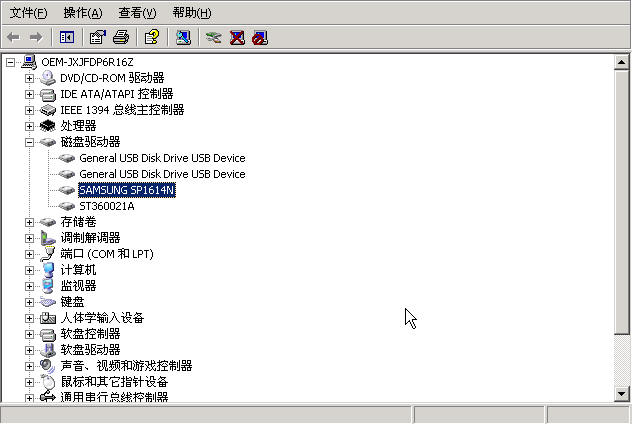Viewport: 632px width, 424px height.
Task: Click the Uninstall device red X icon
Action: (x=237, y=37)
